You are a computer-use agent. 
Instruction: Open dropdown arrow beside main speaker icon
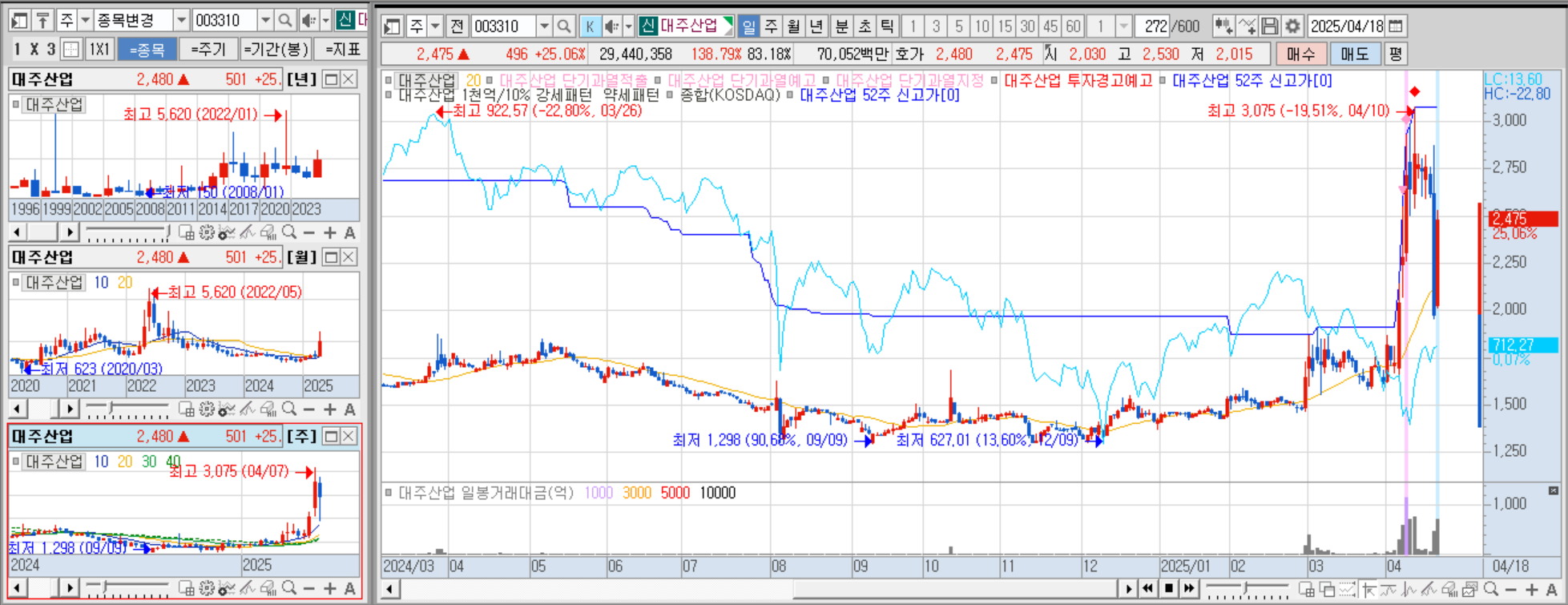coord(628,26)
